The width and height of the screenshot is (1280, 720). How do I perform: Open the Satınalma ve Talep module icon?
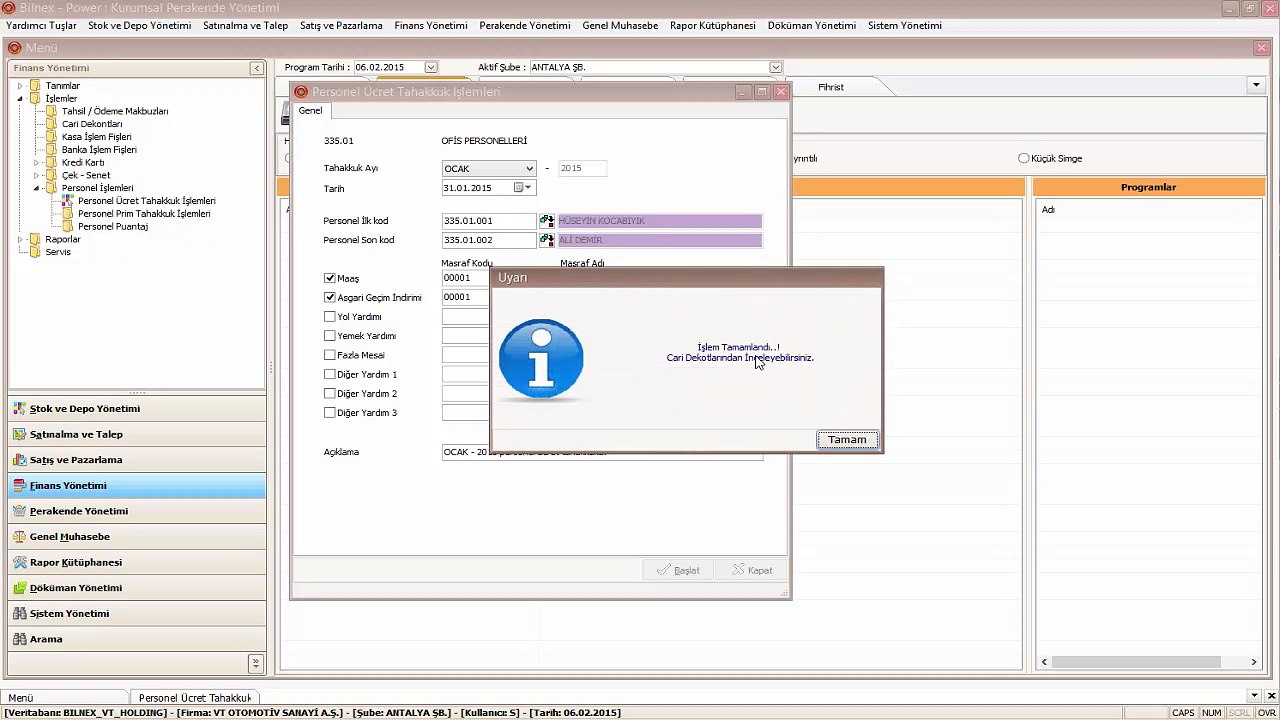coord(20,434)
